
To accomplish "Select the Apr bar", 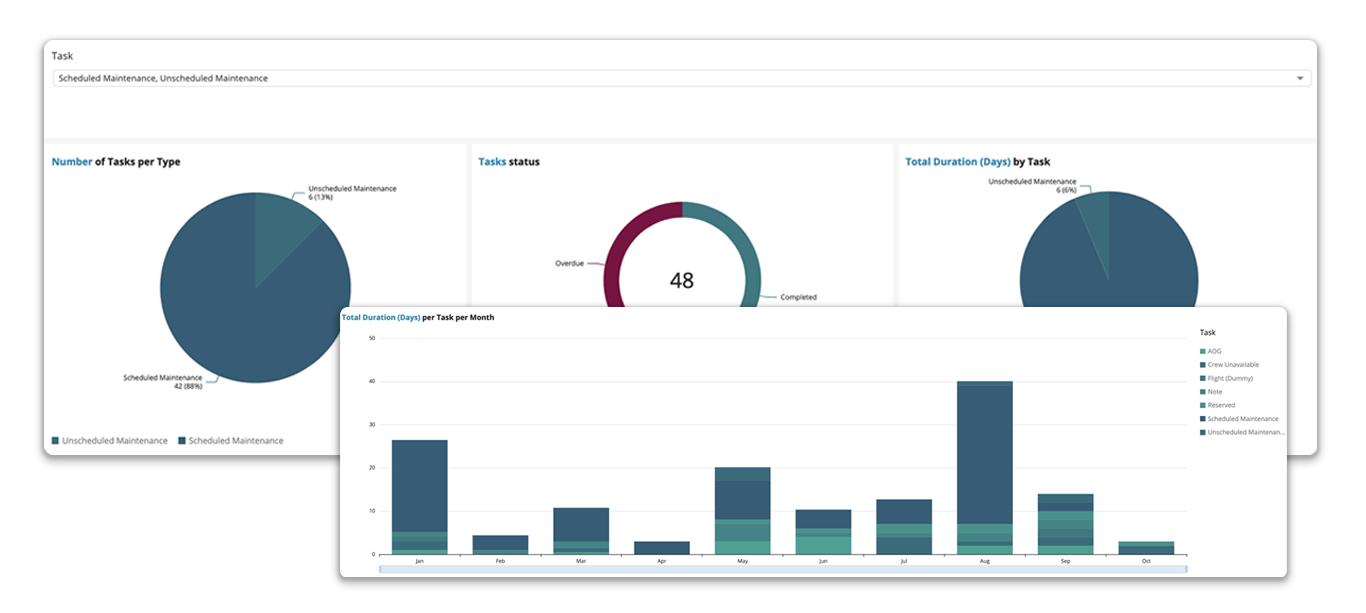I will [x=662, y=548].
